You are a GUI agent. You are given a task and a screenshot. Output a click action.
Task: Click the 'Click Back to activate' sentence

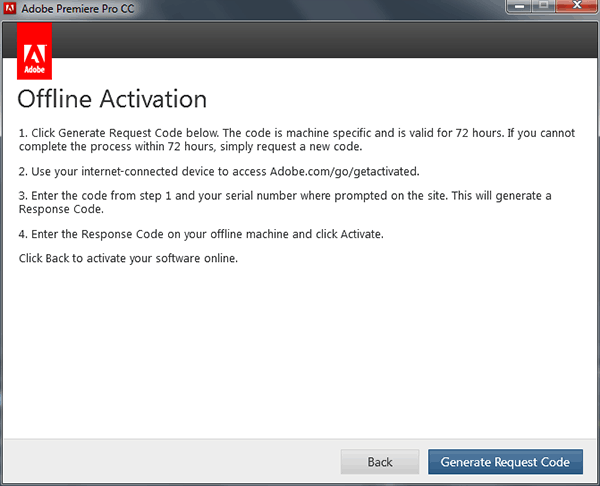(128, 258)
